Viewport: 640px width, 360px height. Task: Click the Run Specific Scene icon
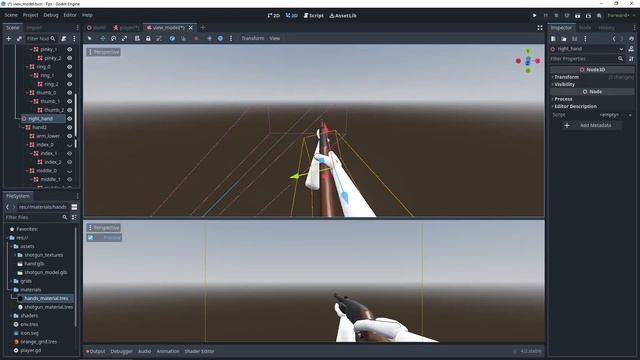[x=588, y=16]
